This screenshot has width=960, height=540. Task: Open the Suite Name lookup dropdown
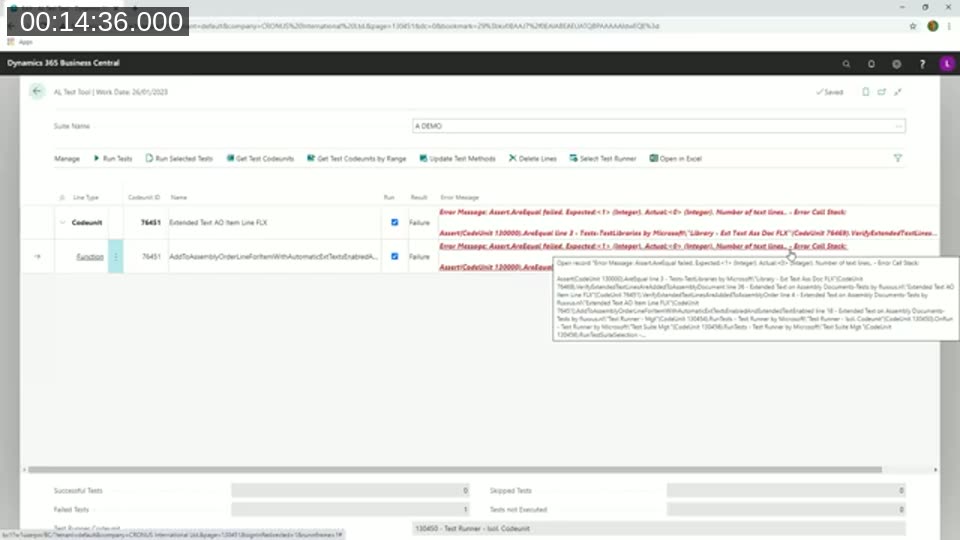[x=898, y=126]
